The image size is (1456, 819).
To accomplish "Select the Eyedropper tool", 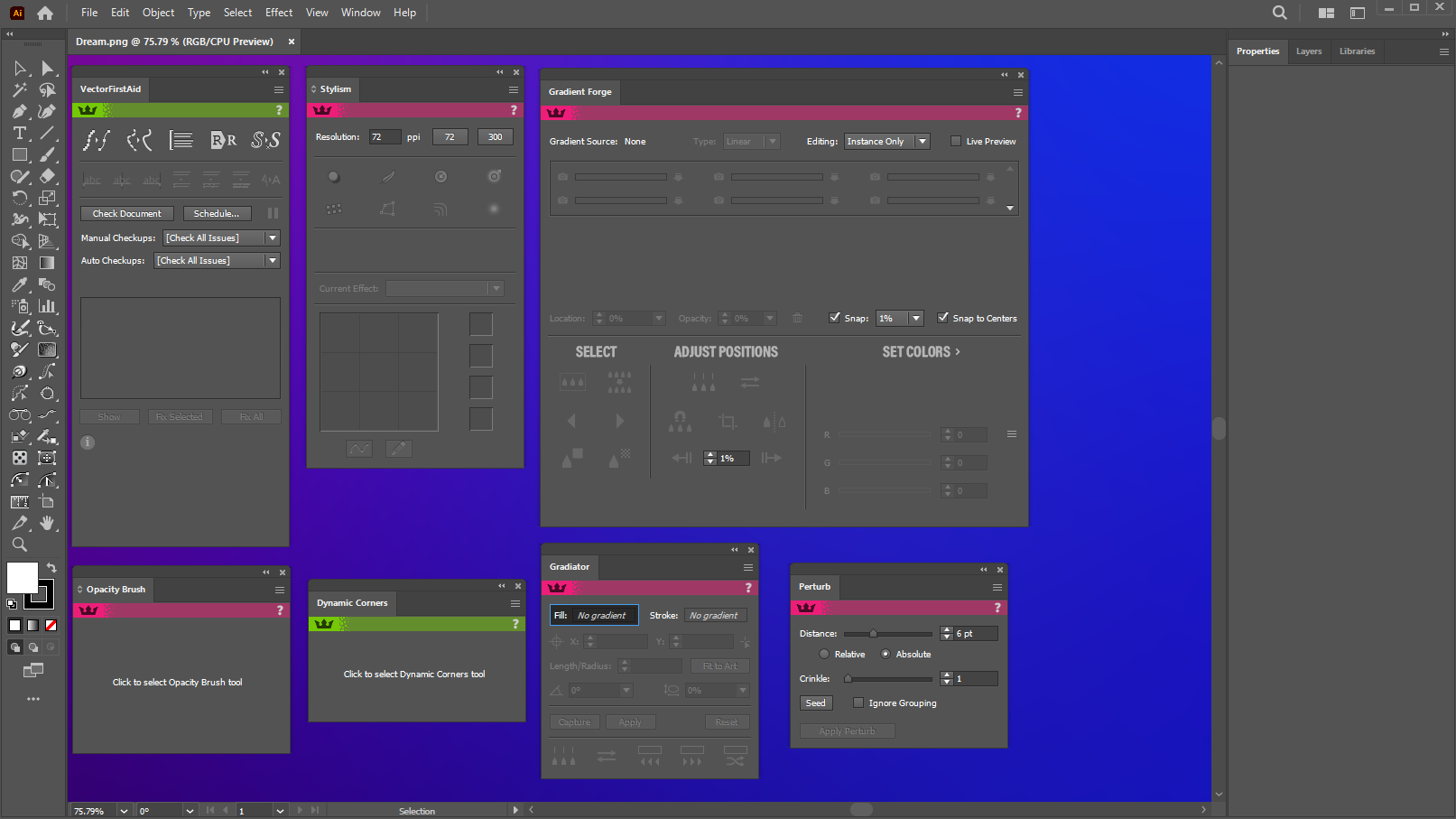I will [20, 285].
